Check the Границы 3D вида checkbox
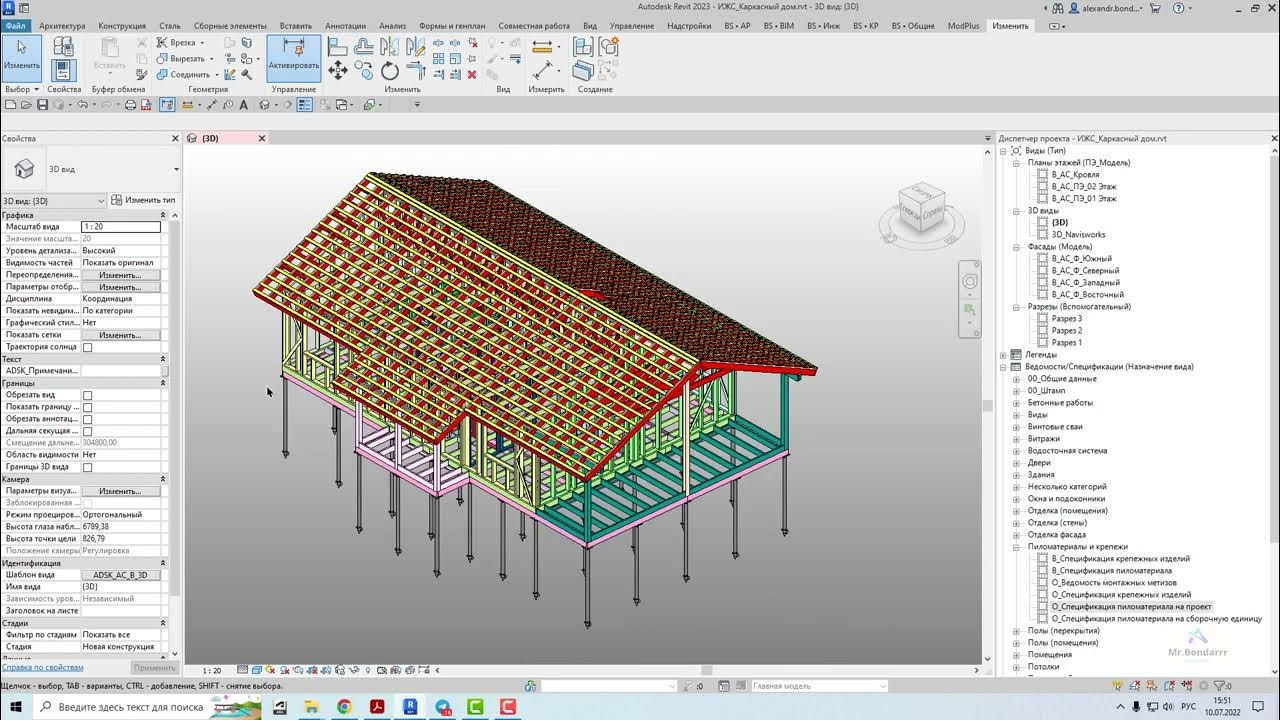Screen dimensions: 1280x720 [87, 468]
